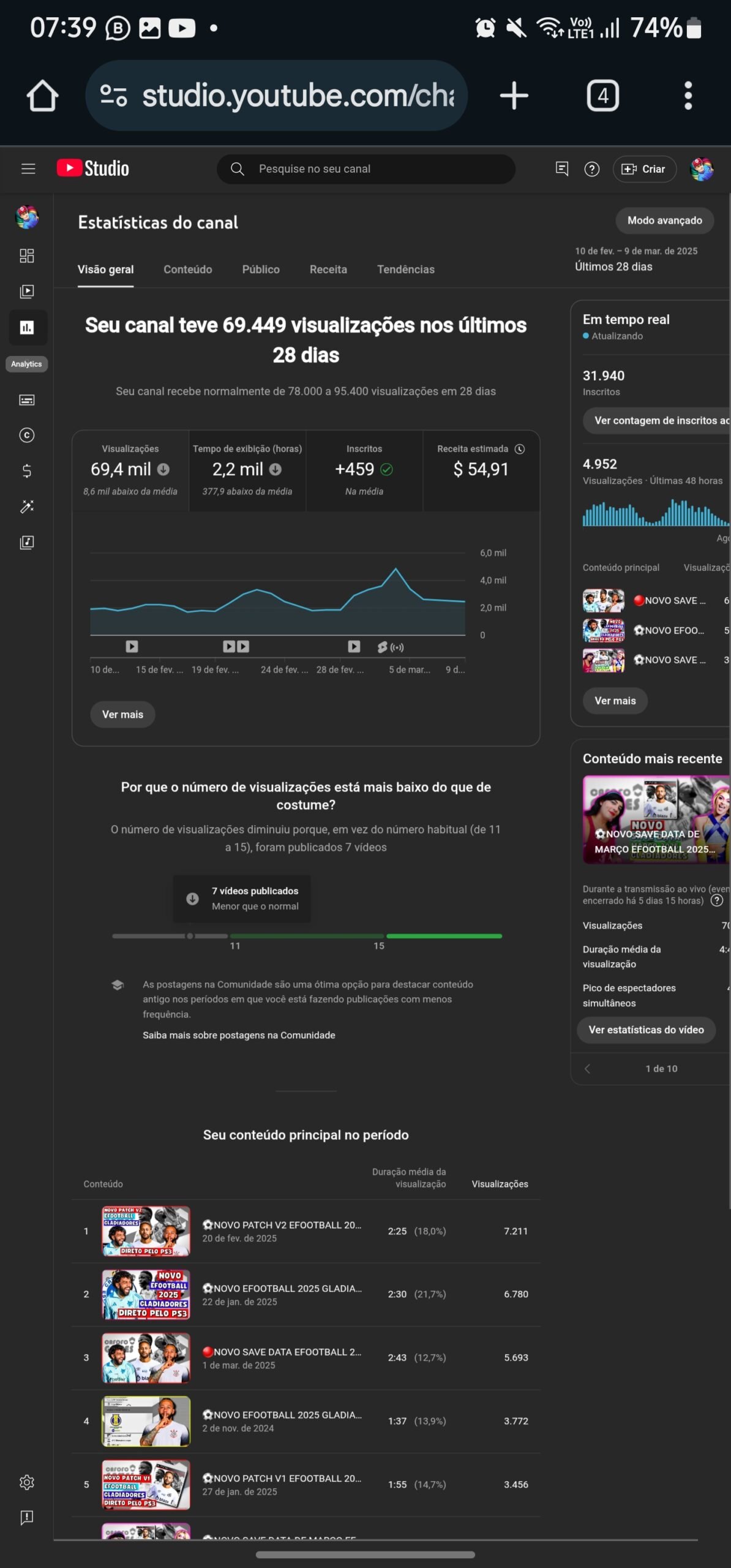
Task: Expand the Studio hamburger navigation menu
Action: pos(28,168)
